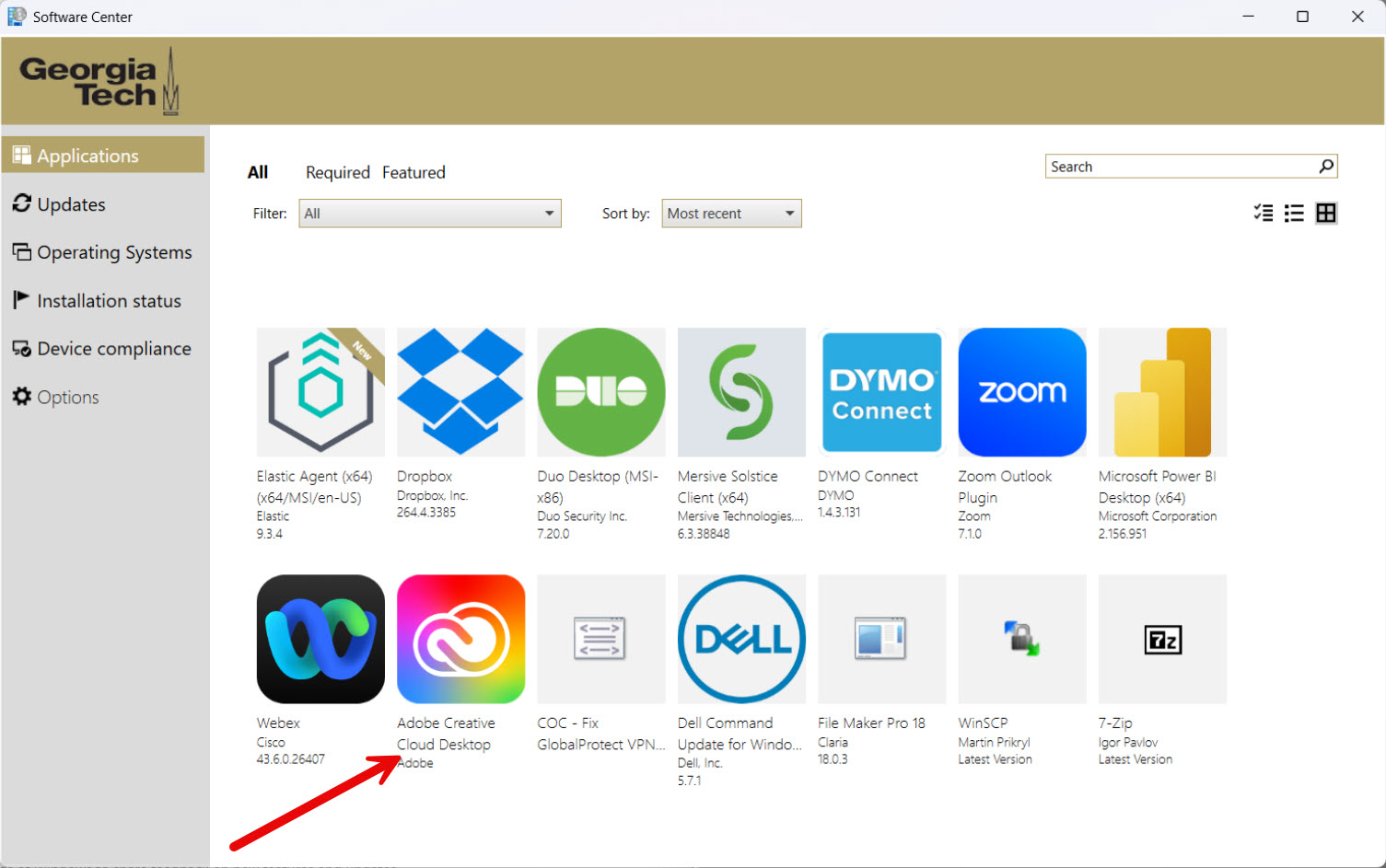This screenshot has height=868, width=1386.
Task: Click Adobe Creative Cloud Desktop title
Action: [x=446, y=734]
